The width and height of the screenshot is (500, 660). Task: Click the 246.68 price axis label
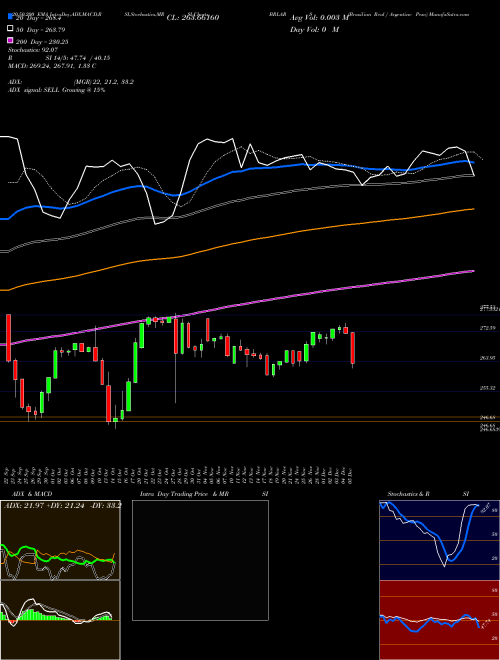pos(487,418)
